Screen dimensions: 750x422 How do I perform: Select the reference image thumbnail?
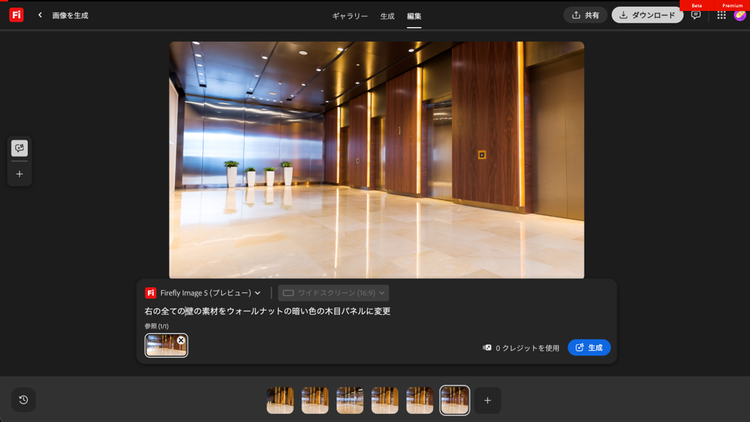click(x=166, y=345)
